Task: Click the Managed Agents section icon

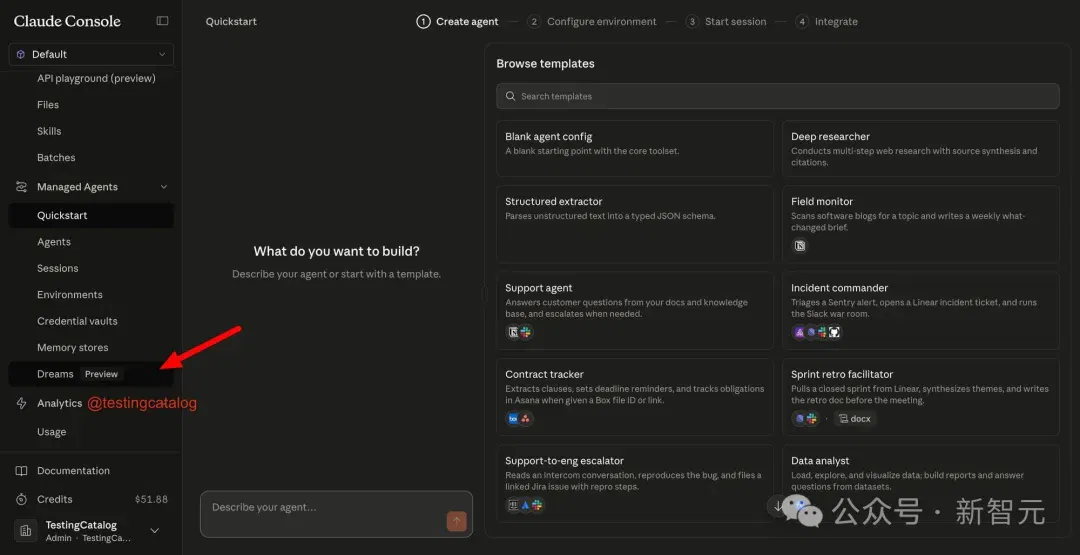Action: pyautogui.click(x=22, y=187)
